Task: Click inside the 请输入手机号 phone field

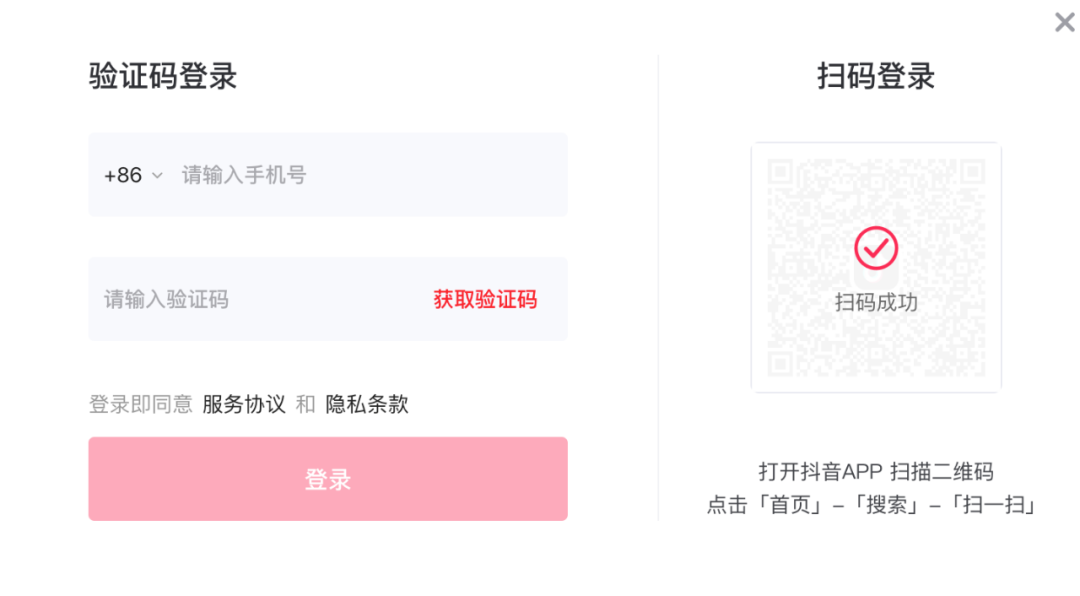Action: [300, 174]
